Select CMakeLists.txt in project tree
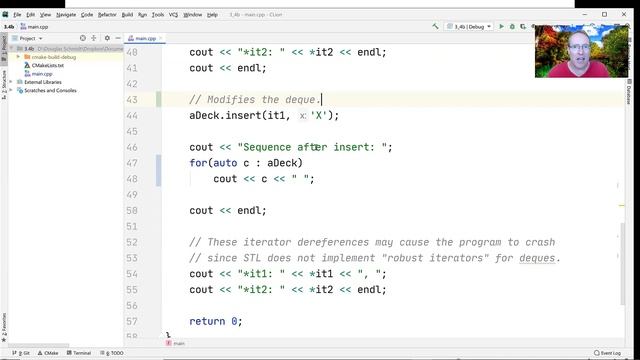Viewport: 640px width, 360px height. (x=44, y=65)
